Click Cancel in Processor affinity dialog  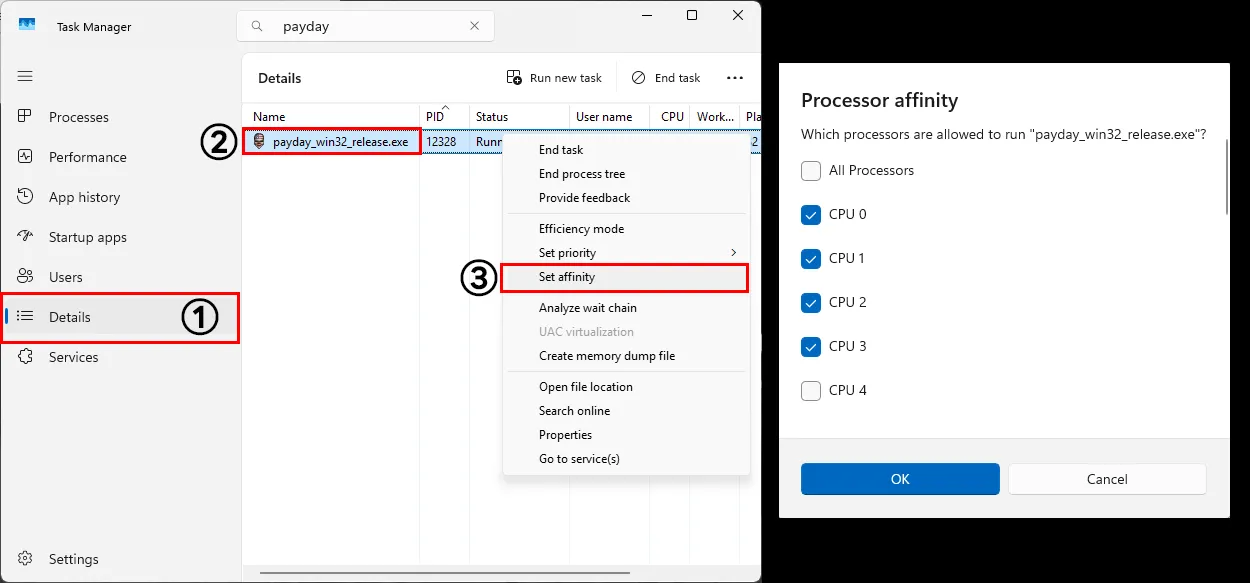(1107, 479)
